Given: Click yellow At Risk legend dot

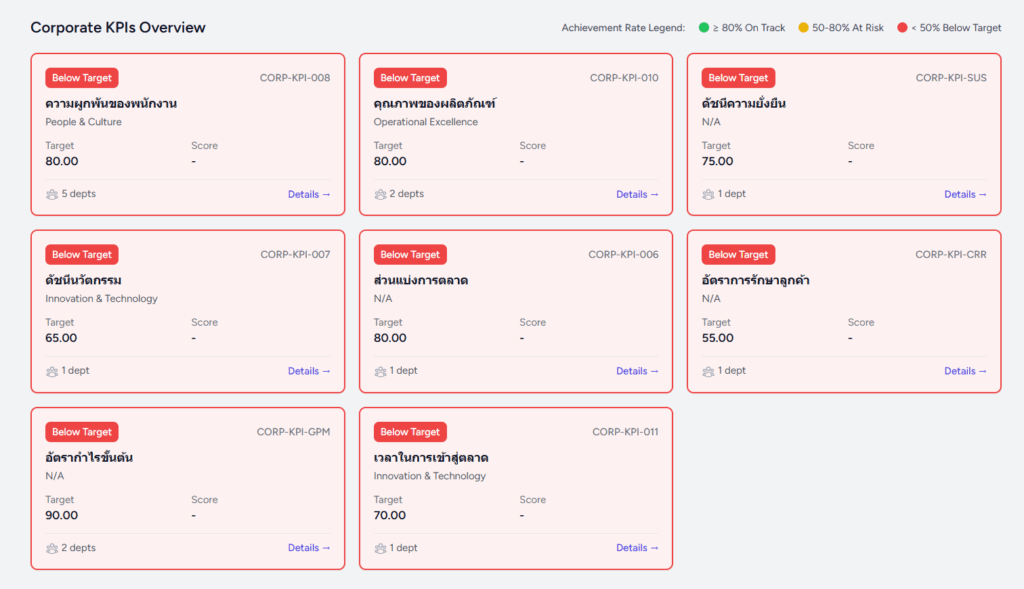Looking at the screenshot, I should click(803, 28).
